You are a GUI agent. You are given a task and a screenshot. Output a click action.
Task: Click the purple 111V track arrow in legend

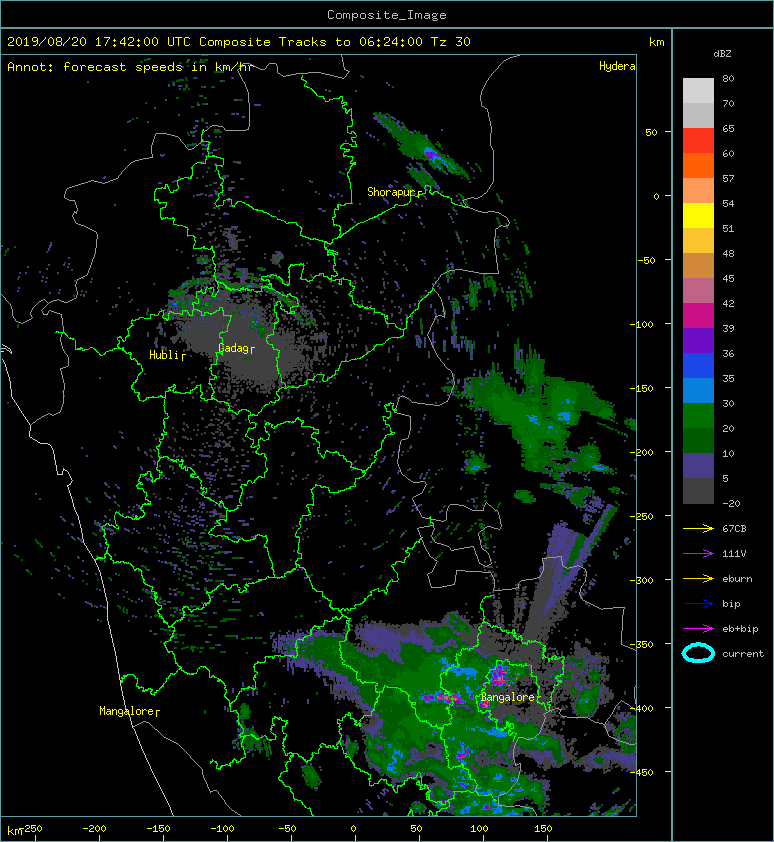(x=698, y=554)
